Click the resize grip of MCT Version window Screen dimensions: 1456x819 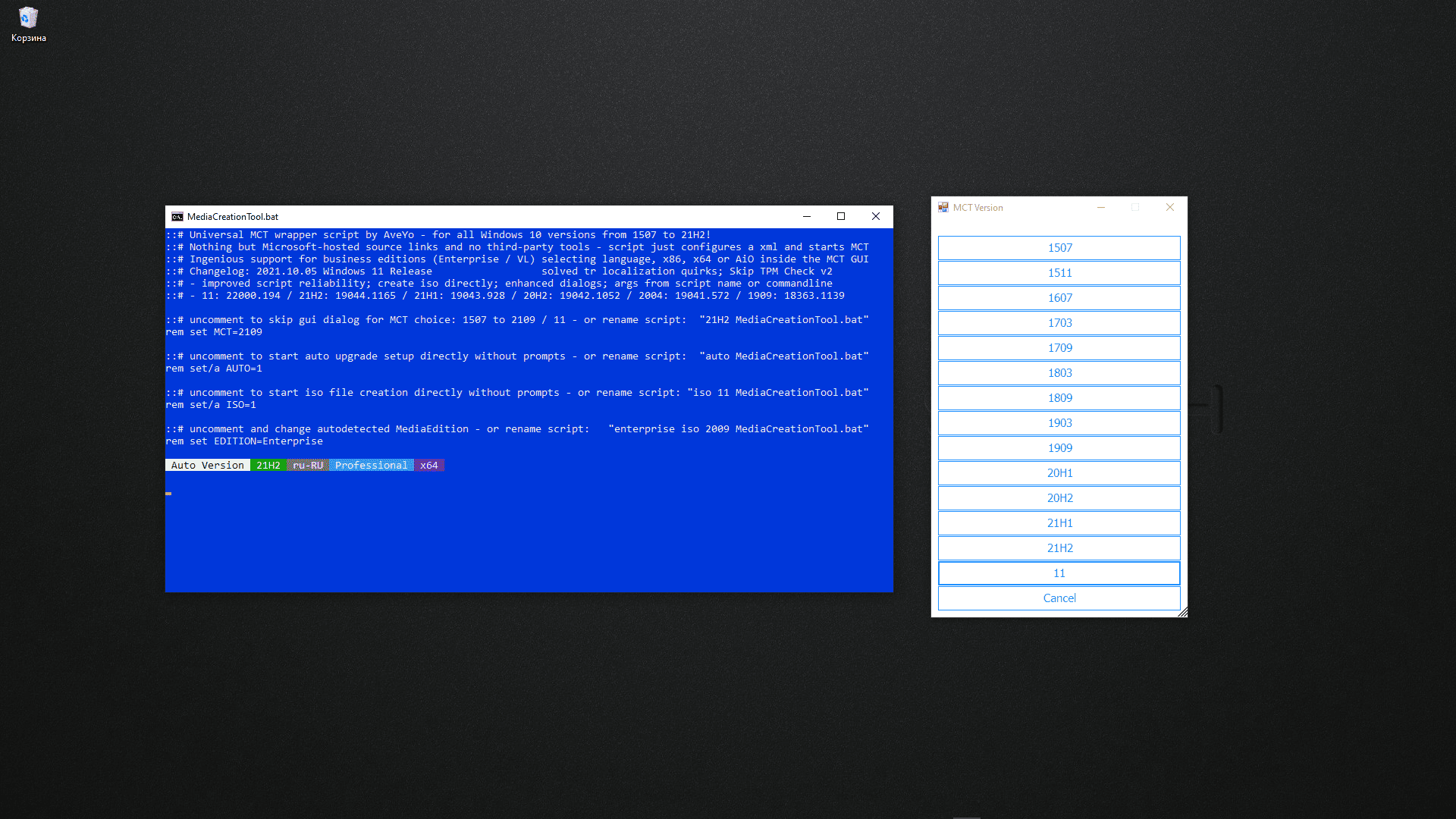coord(1183,613)
